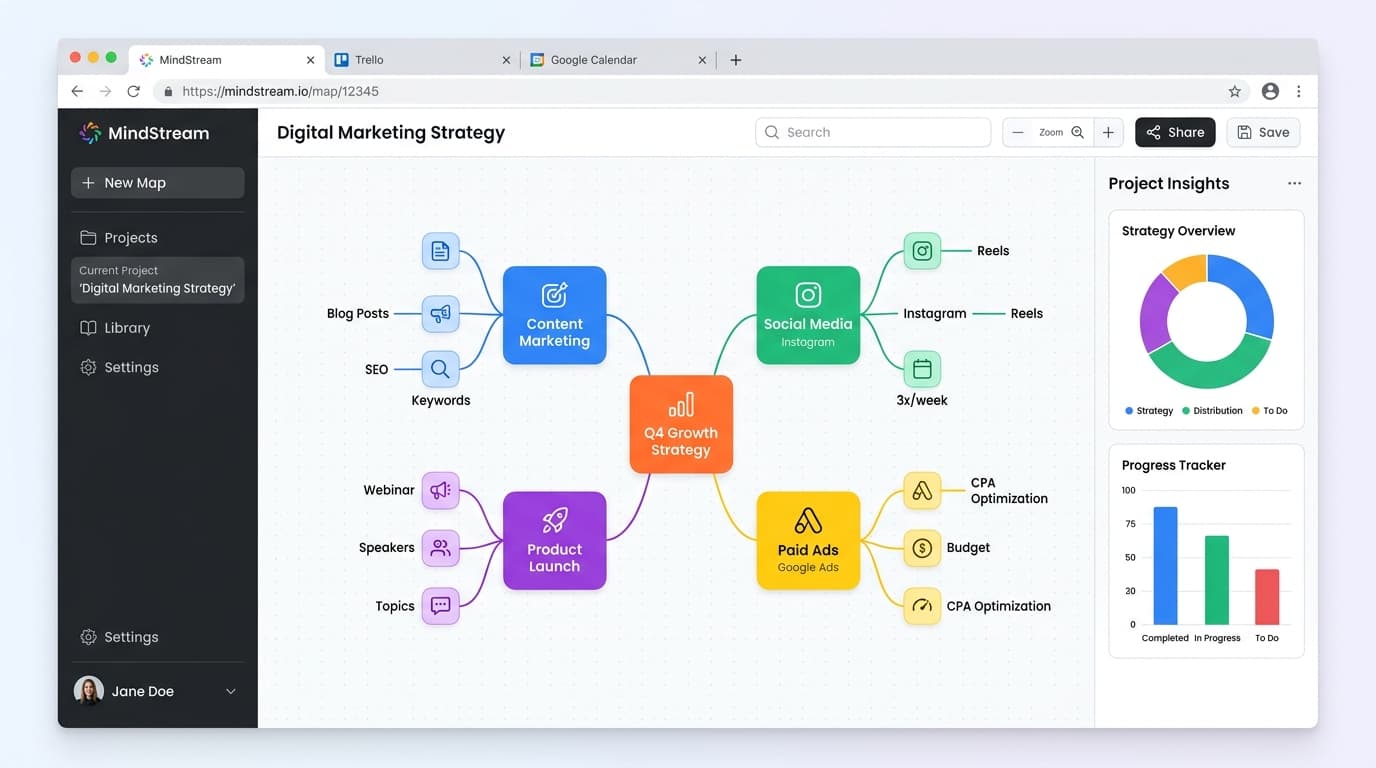Click the zoom out minus button
Viewport: 1376px width, 768px height.
(x=1018, y=132)
